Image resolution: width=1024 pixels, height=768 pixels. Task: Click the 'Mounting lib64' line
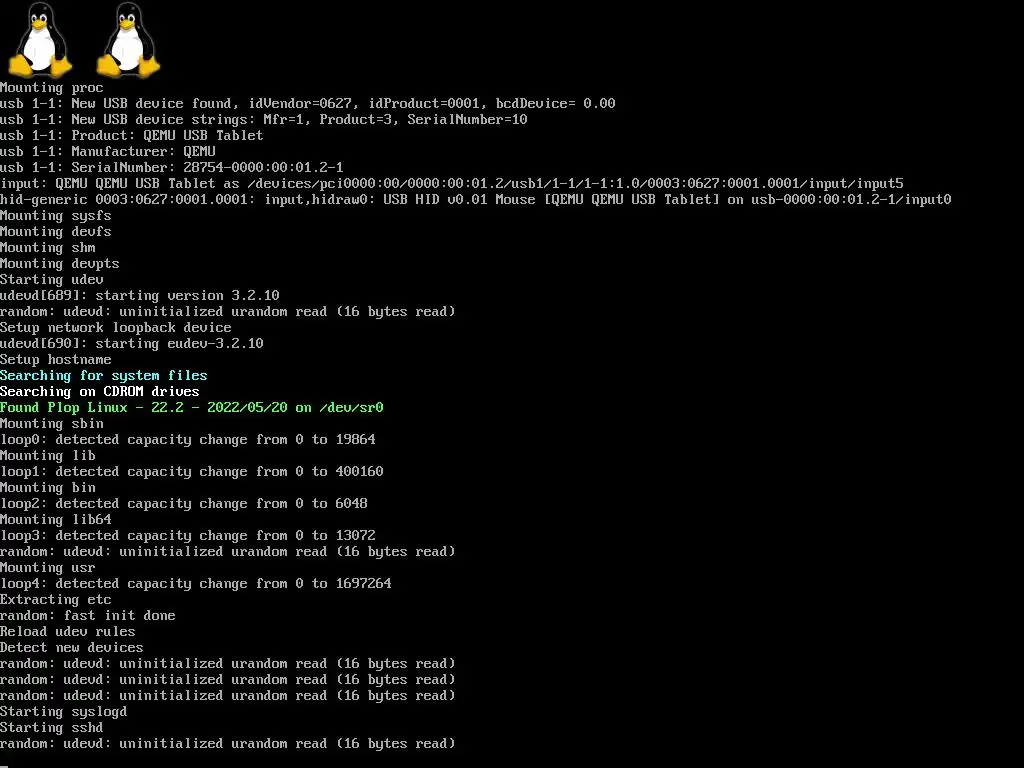(x=56, y=519)
